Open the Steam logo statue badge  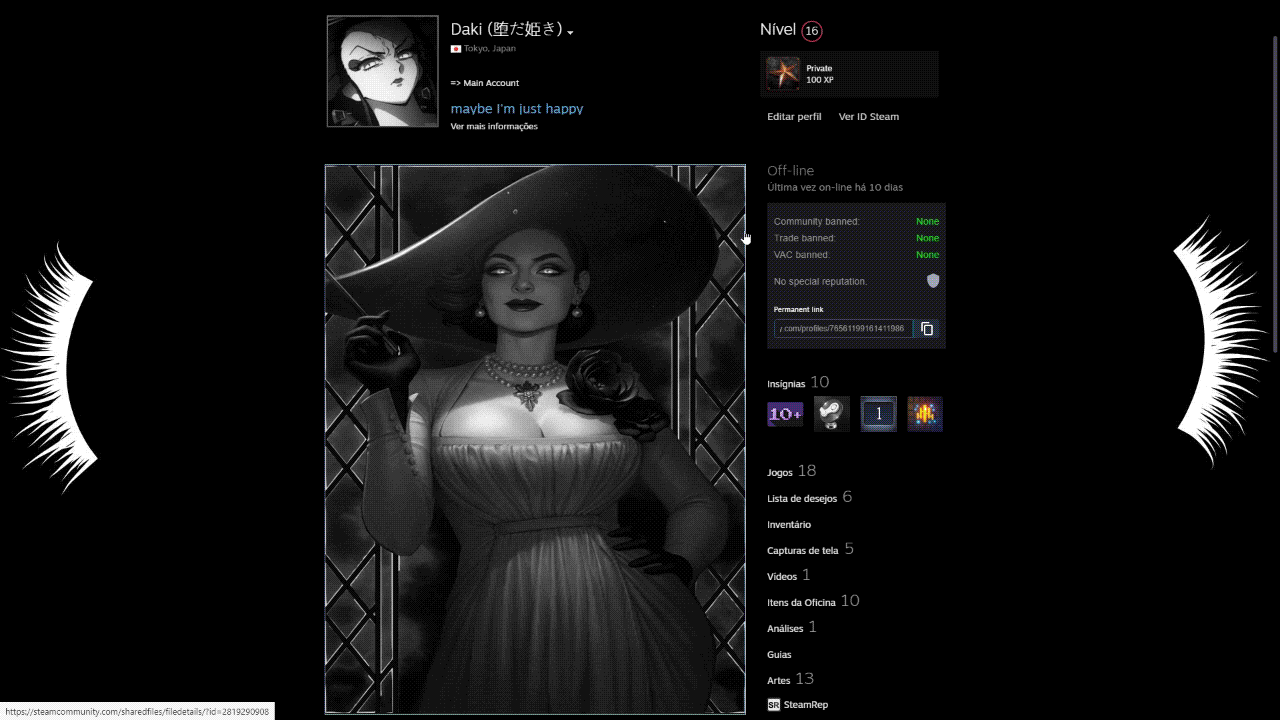click(832, 414)
